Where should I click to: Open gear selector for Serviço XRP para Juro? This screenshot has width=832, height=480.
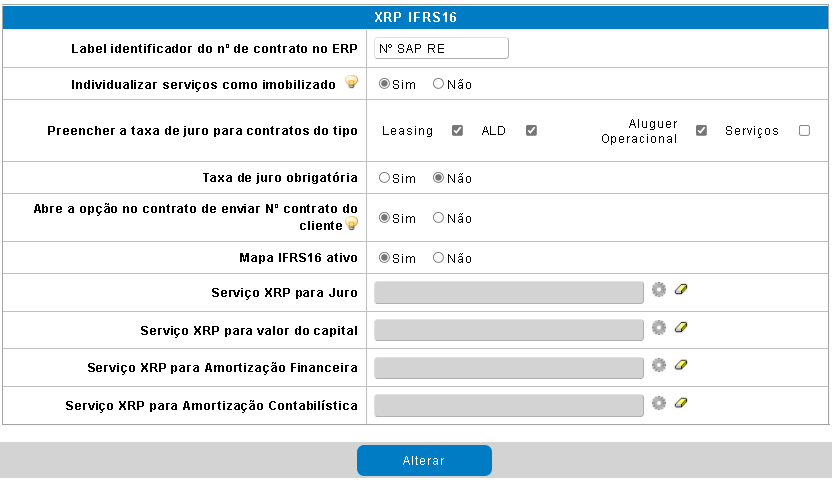coord(658,290)
